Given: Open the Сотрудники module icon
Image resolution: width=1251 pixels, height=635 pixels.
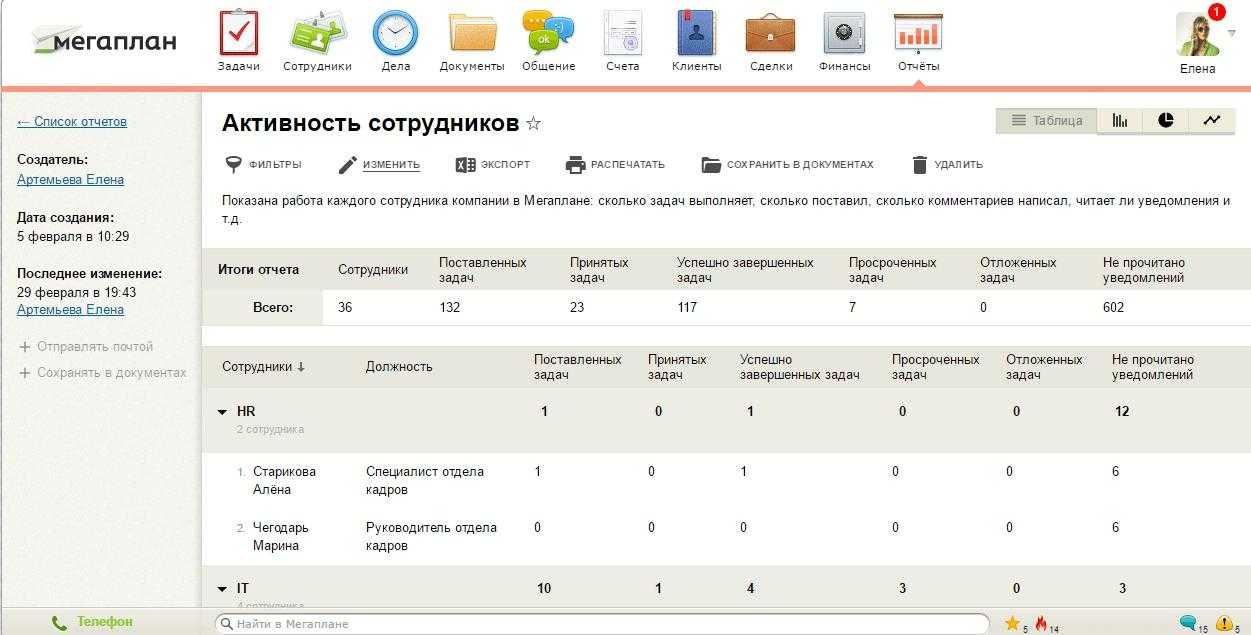Looking at the screenshot, I should pos(317,35).
